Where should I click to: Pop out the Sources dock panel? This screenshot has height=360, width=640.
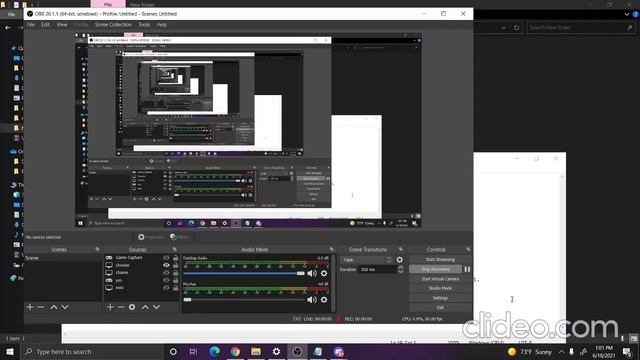[175, 249]
